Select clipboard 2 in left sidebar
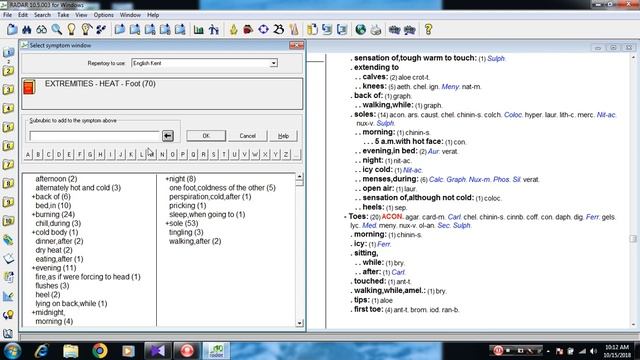 click(x=9, y=71)
